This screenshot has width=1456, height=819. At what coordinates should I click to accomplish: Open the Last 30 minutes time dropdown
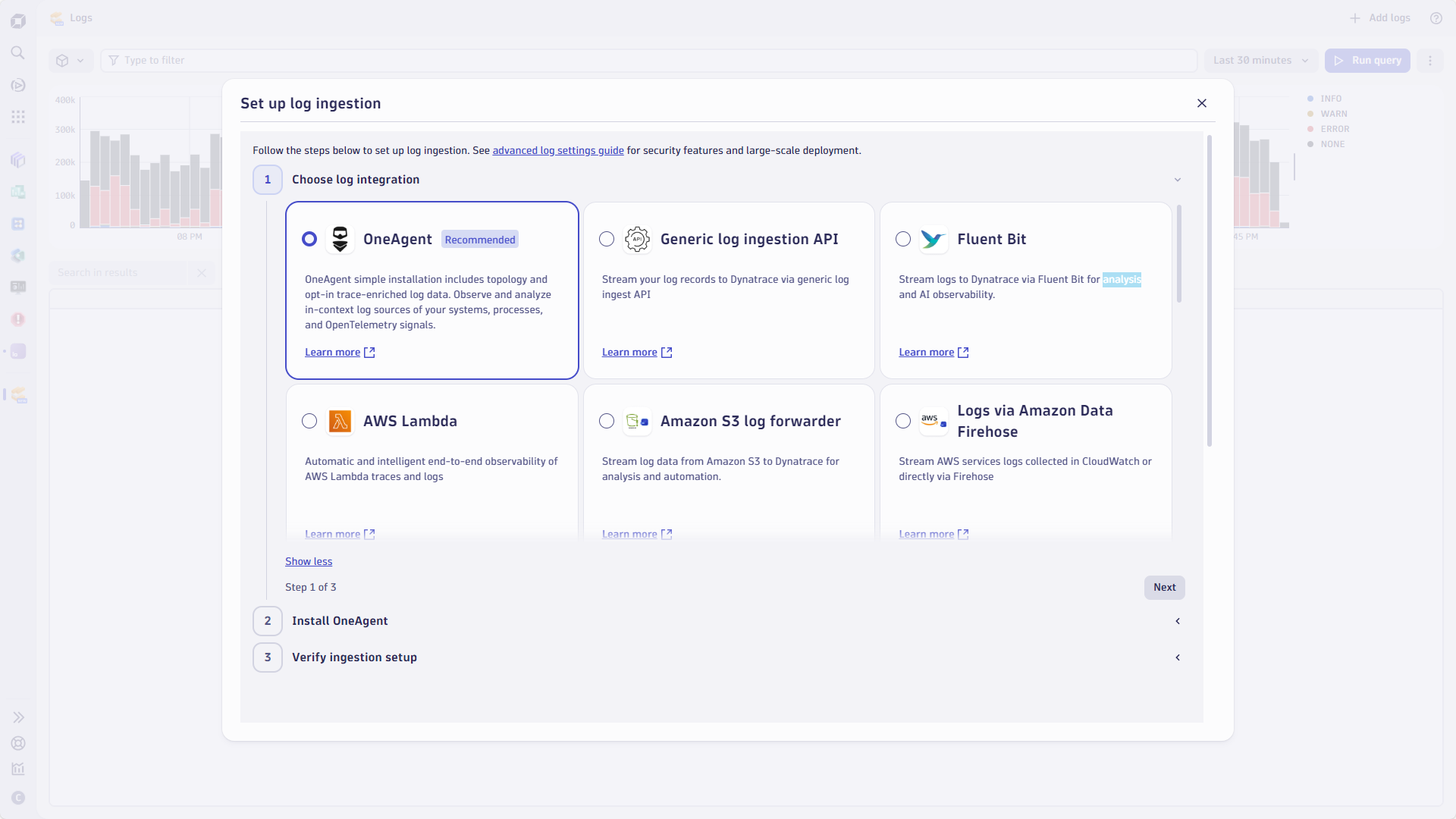click(x=1260, y=60)
